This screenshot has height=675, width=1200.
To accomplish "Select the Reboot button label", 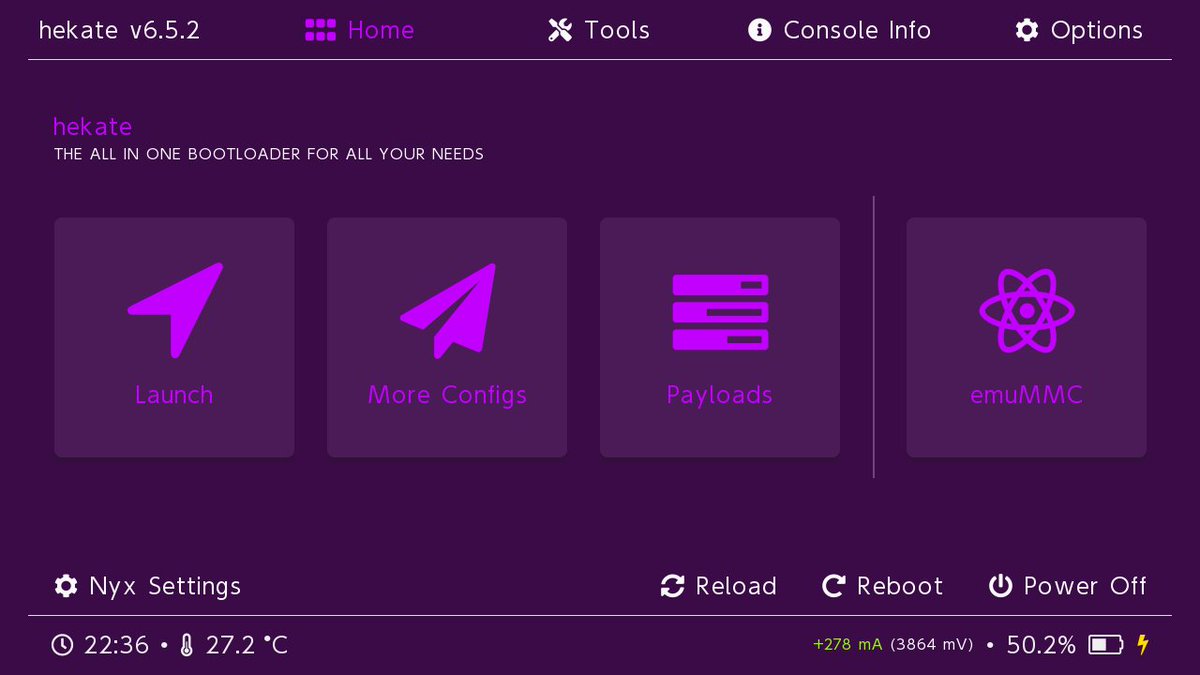I will [900, 586].
